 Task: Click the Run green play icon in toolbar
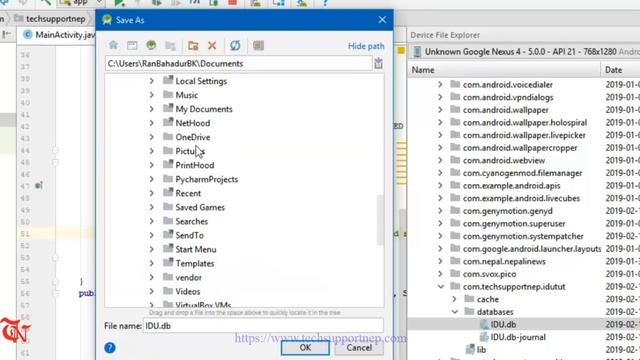pyautogui.click(x=119, y=3)
